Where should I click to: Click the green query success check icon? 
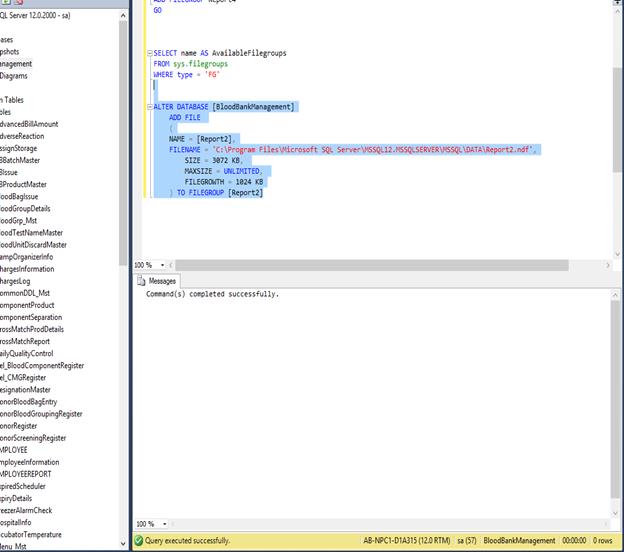point(139,540)
